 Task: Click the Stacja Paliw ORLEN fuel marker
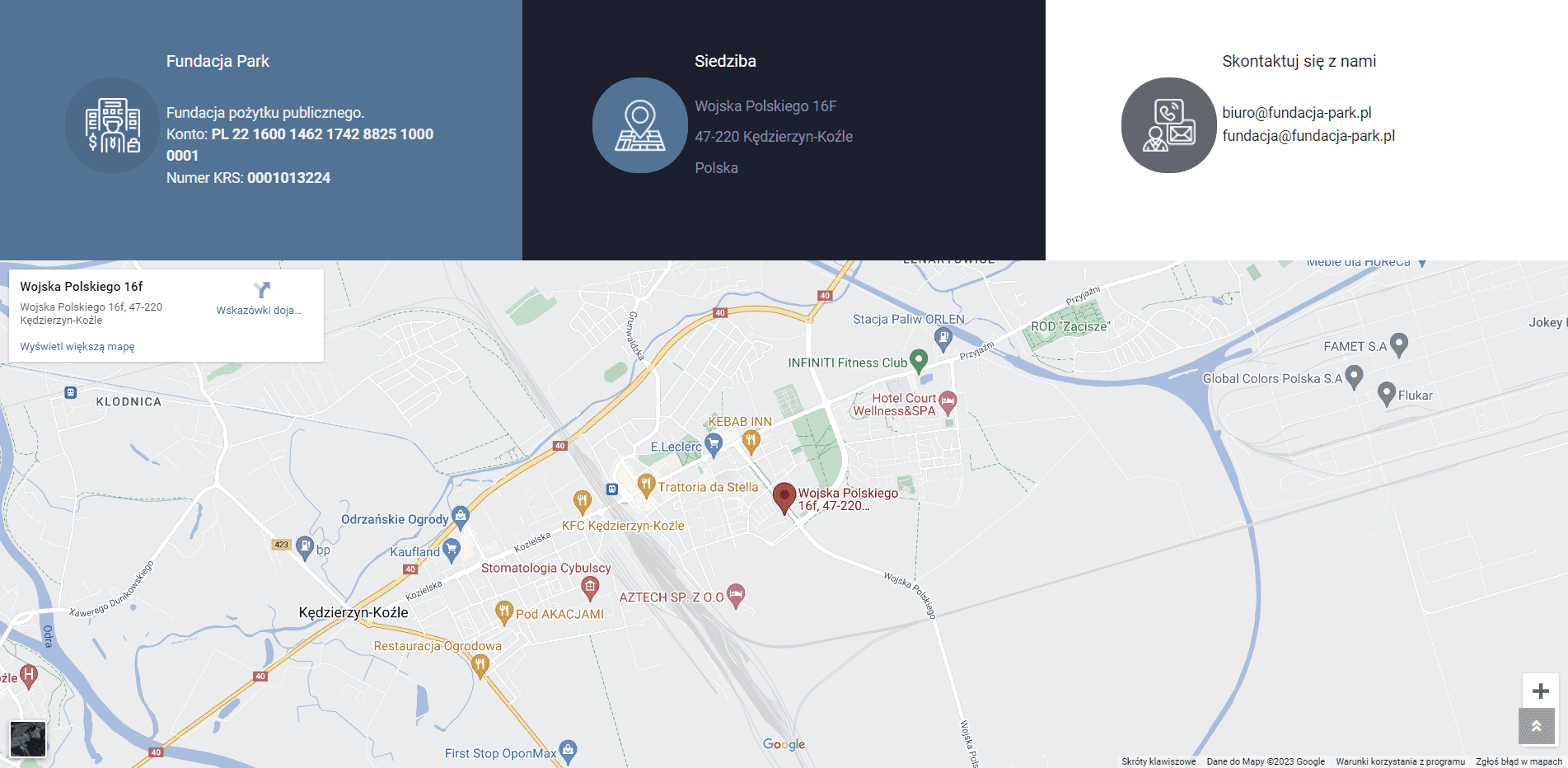(943, 336)
